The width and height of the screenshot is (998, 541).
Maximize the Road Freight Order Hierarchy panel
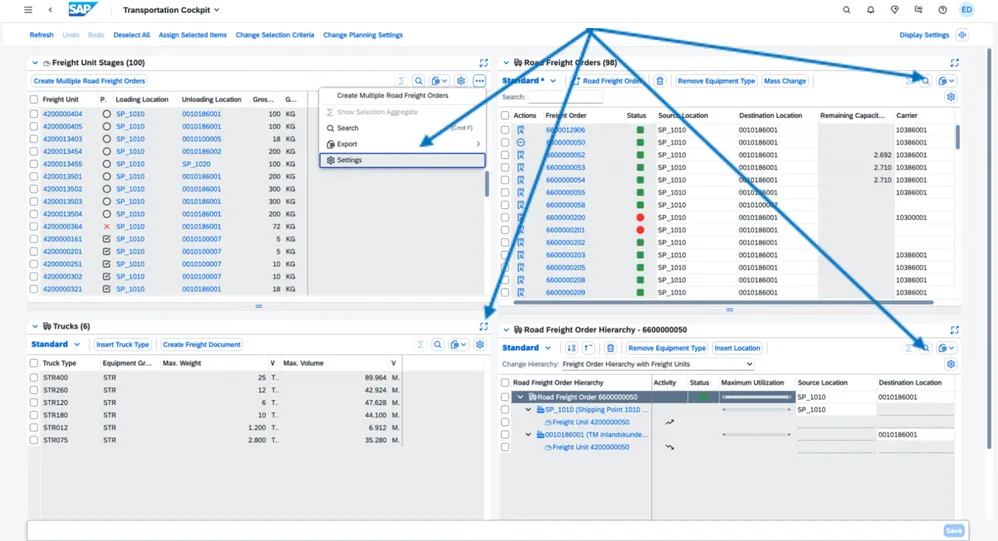[x=955, y=330]
